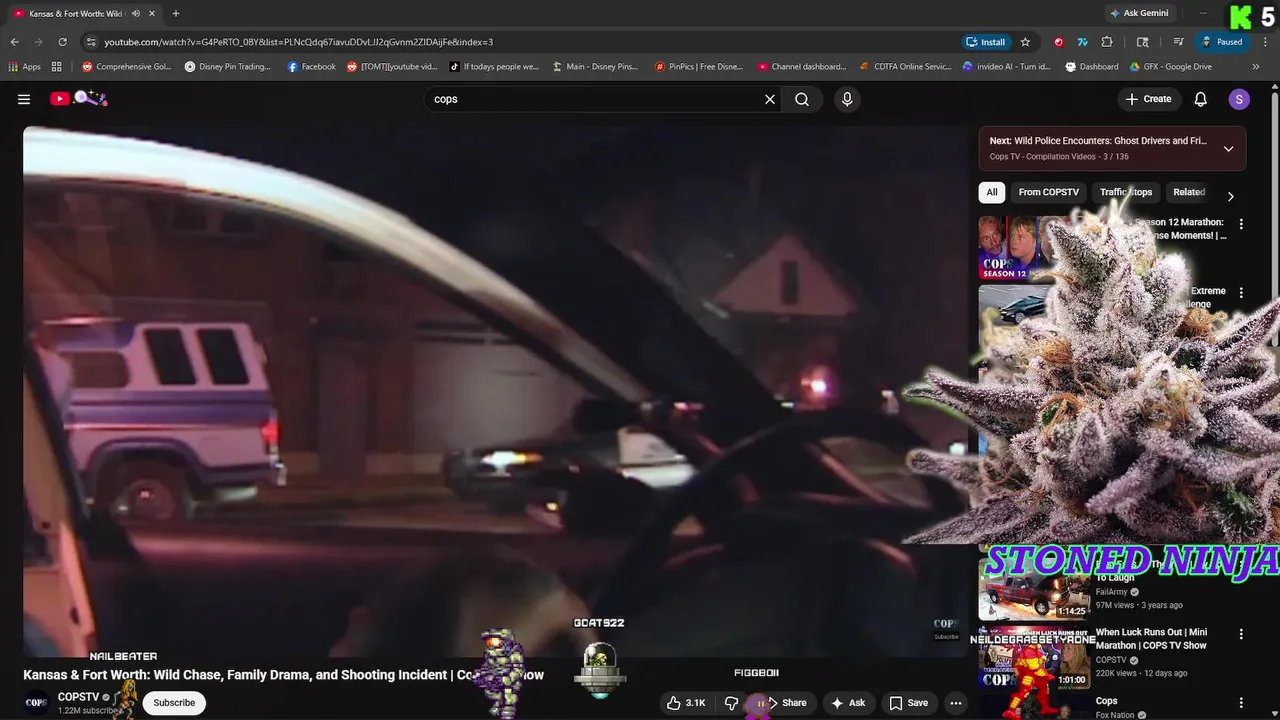The height and width of the screenshot is (720, 1280).
Task: Open the Create button
Action: (1148, 99)
